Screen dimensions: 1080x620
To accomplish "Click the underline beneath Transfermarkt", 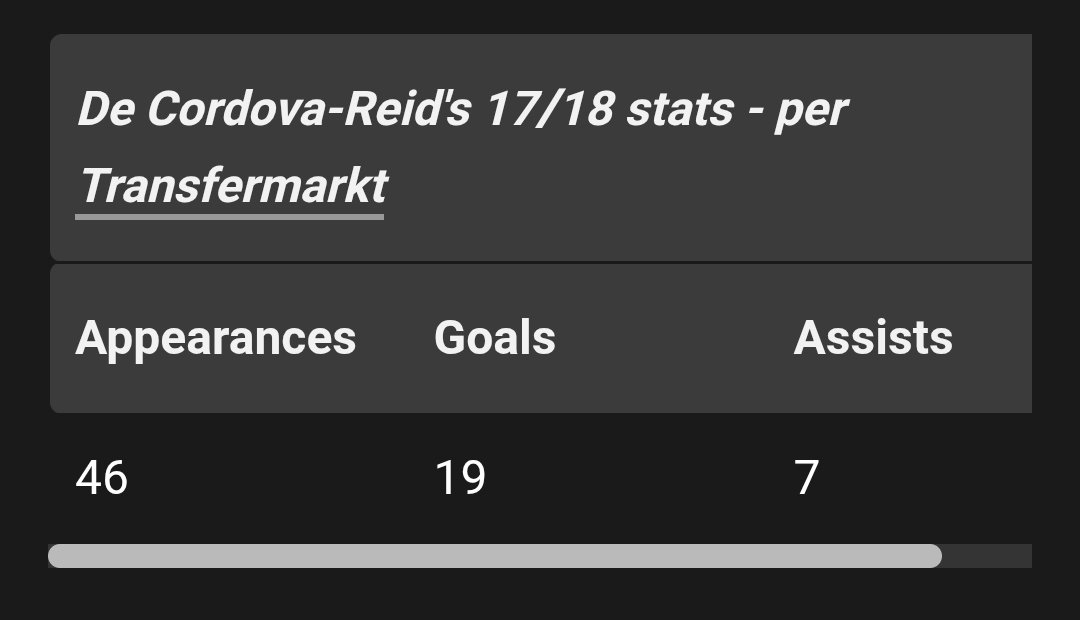I will click(x=229, y=215).
